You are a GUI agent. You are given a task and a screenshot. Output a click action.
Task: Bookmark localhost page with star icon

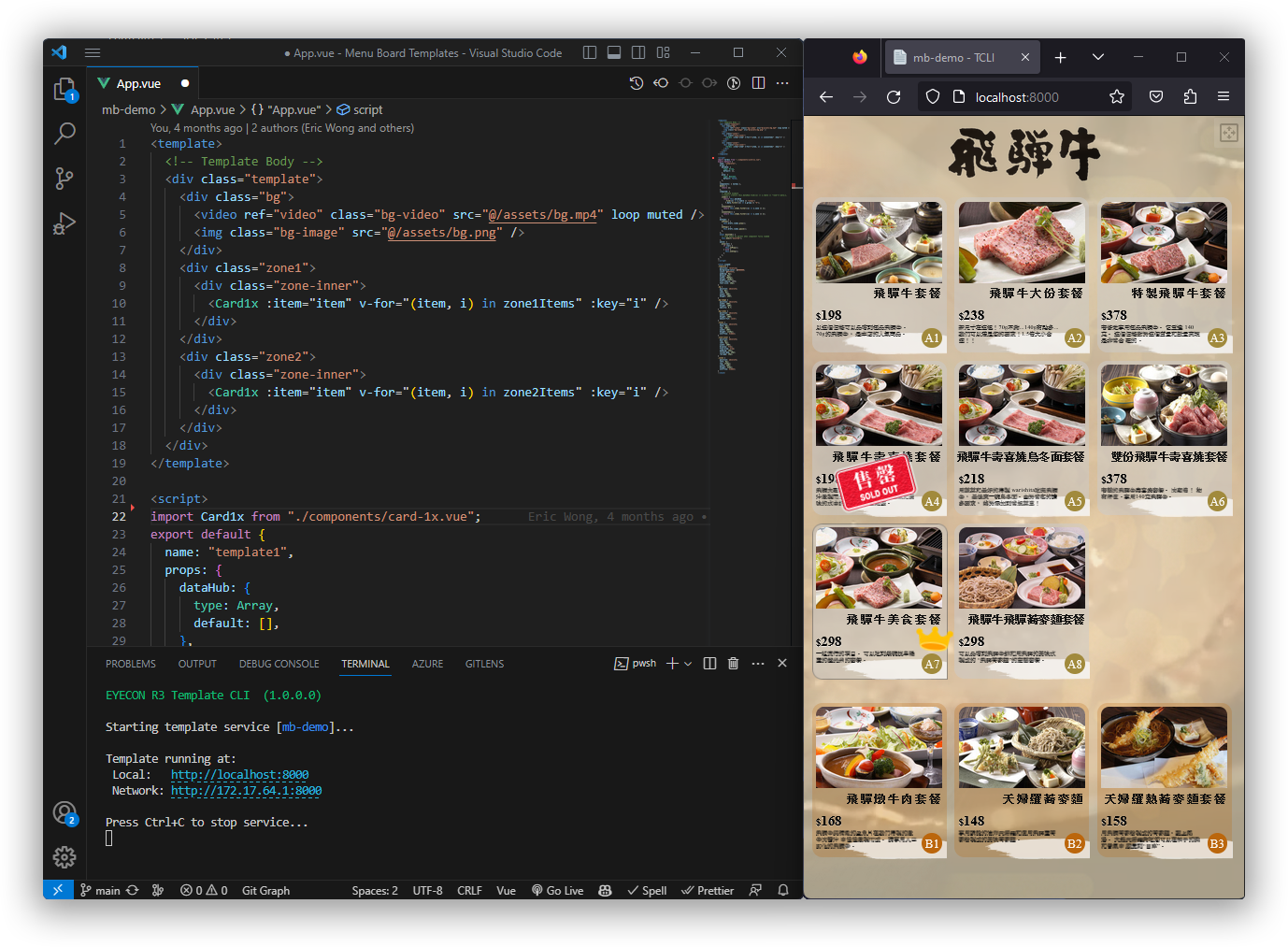(1116, 97)
